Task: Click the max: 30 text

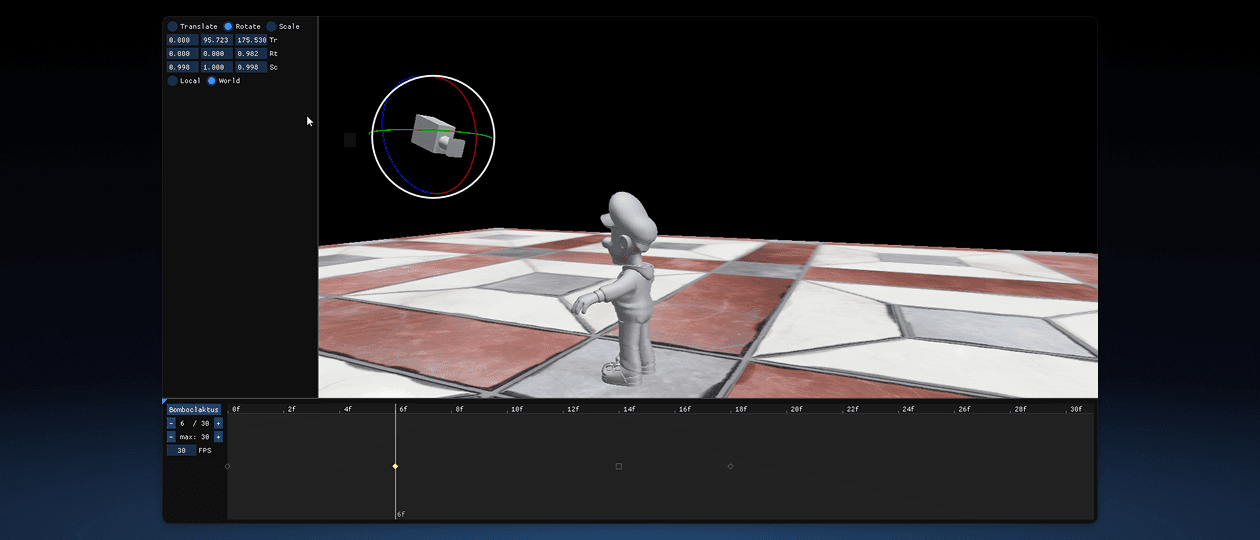Action: (x=195, y=437)
